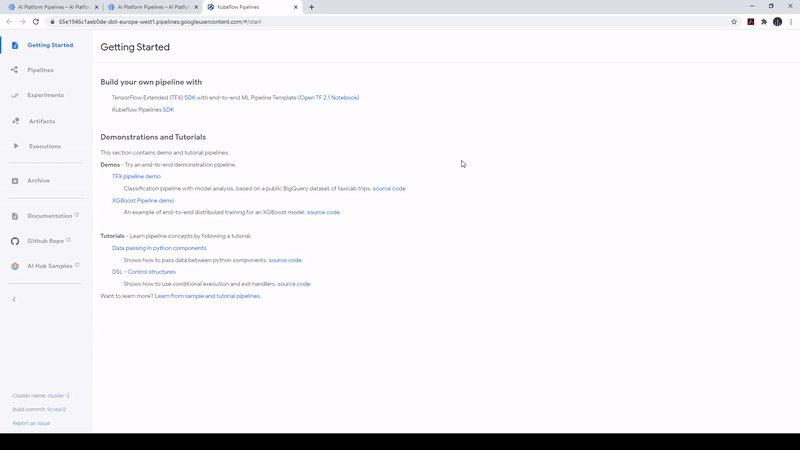The height and width of the screenshot is (450, 800).
Task: Minimize the Chrome window
Action: (x=752, y=6)
